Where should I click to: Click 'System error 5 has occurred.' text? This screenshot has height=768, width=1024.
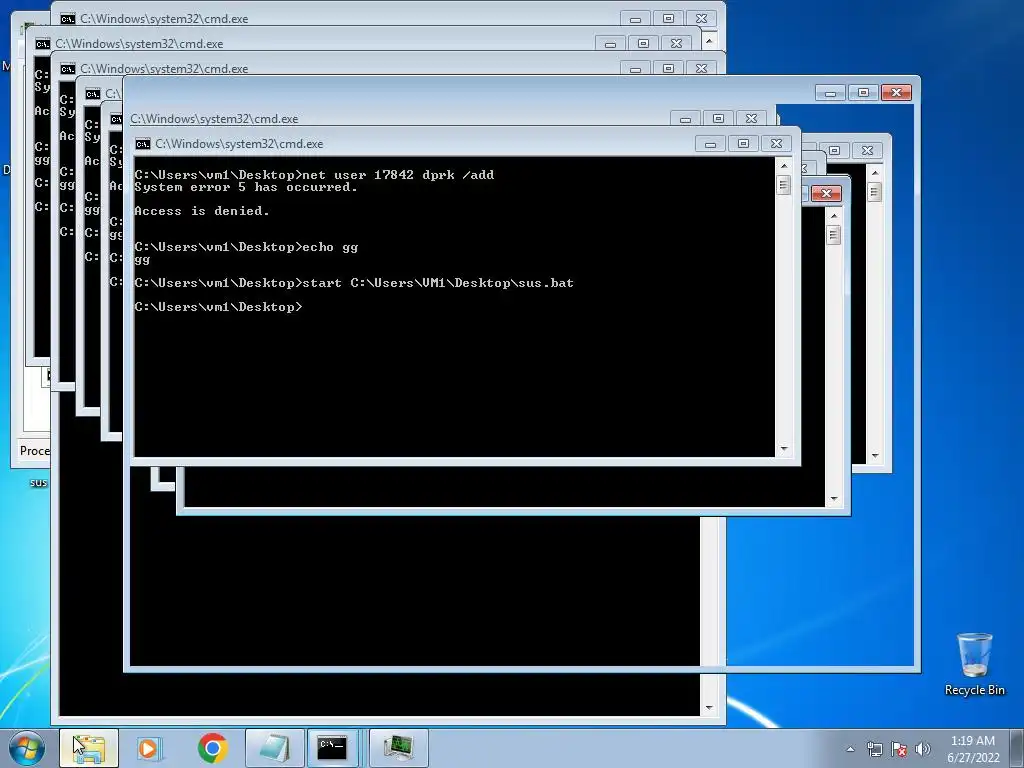246,187
